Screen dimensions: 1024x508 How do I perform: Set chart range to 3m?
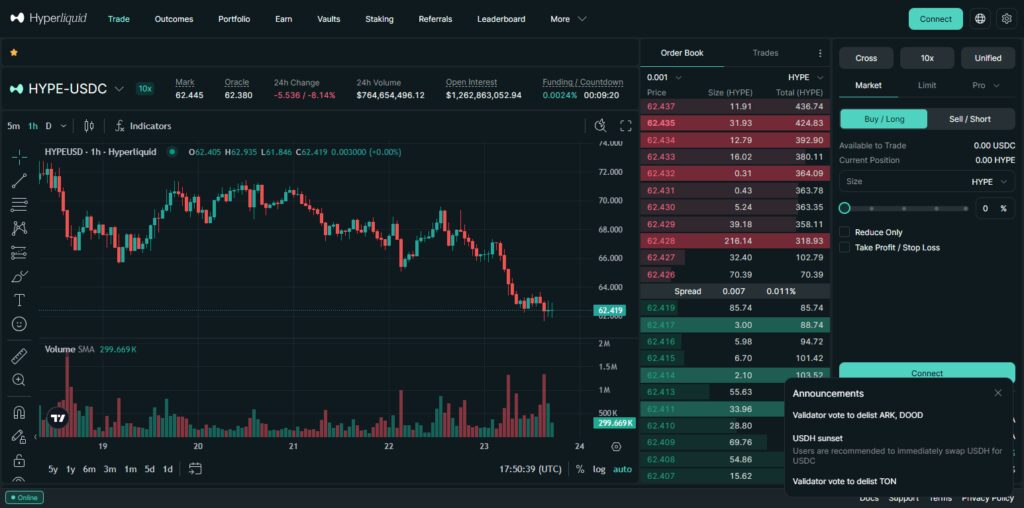pyautogui.click(x=110, y=469)
